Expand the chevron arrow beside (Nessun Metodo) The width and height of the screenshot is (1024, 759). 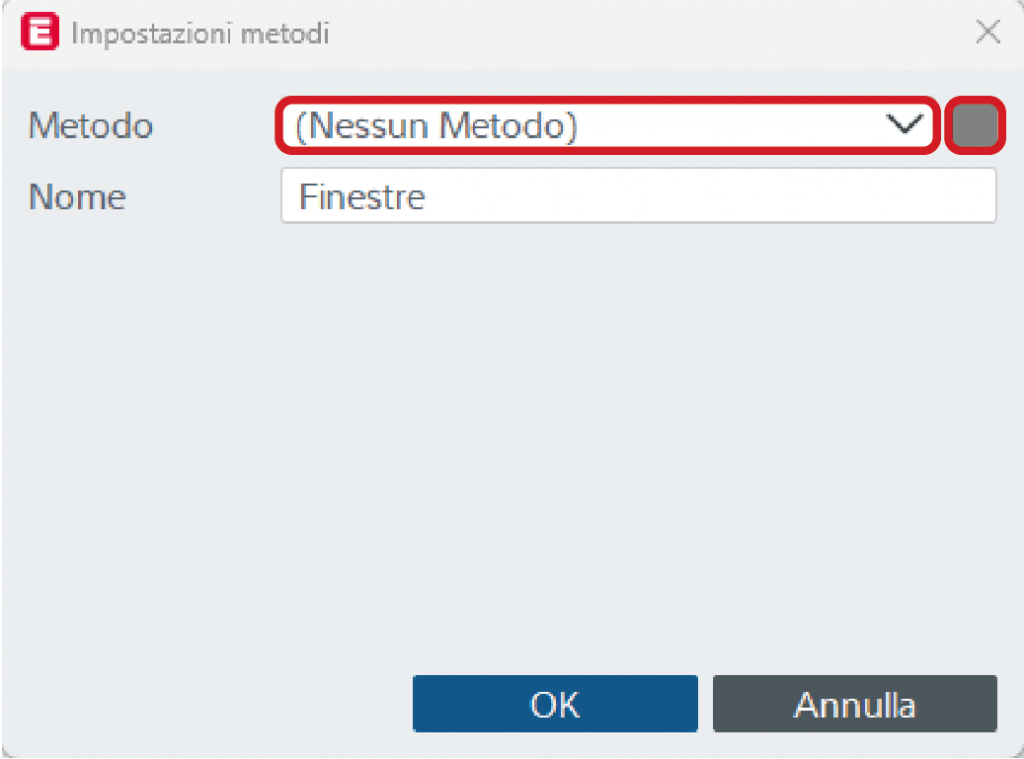point(904,123)
